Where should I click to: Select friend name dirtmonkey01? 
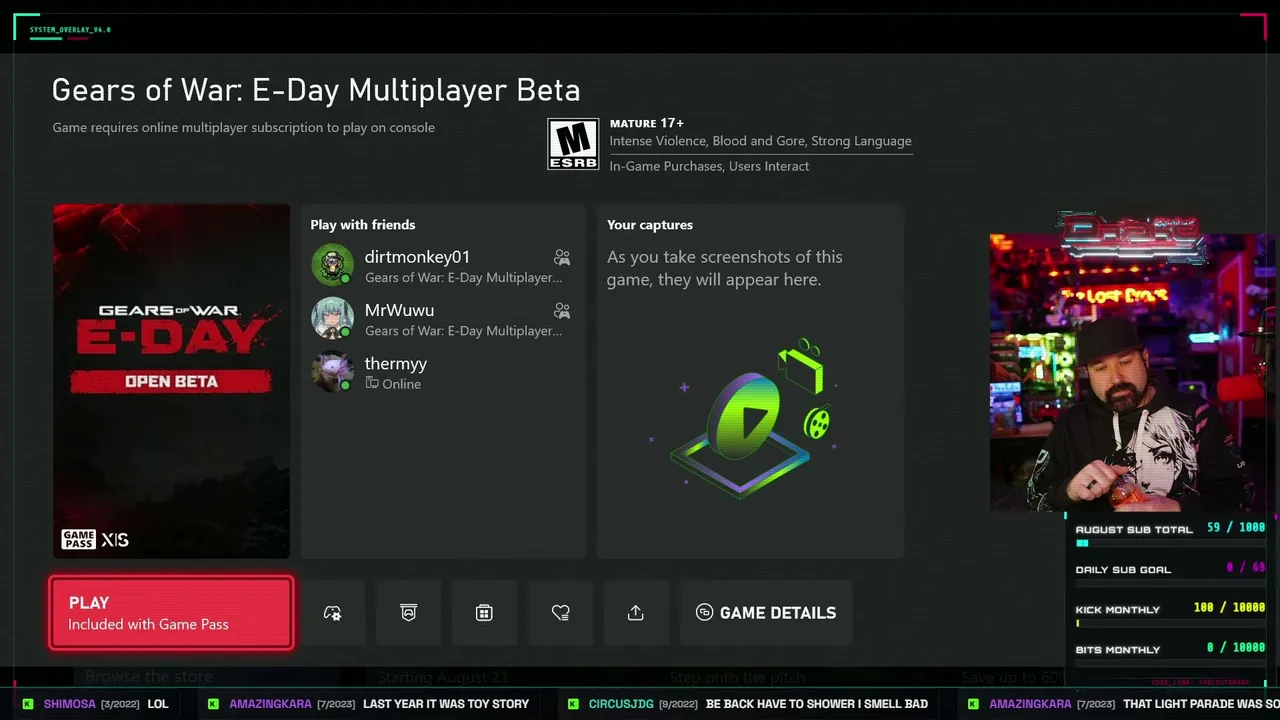click(417, 257)
